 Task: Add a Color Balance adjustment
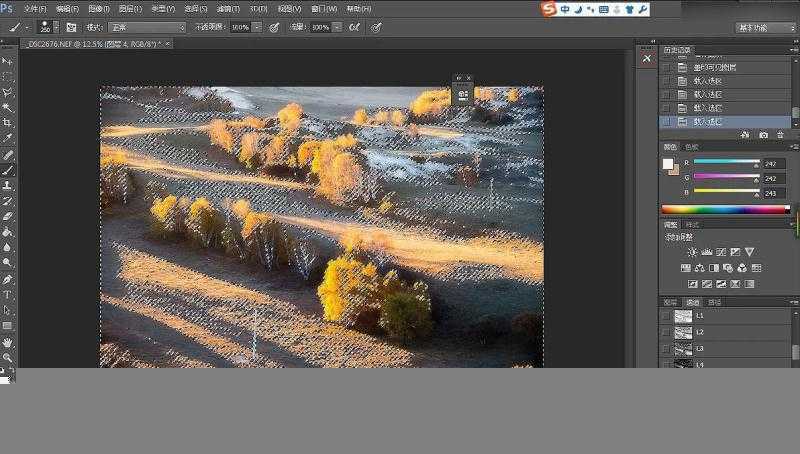[x=699, y=268]
